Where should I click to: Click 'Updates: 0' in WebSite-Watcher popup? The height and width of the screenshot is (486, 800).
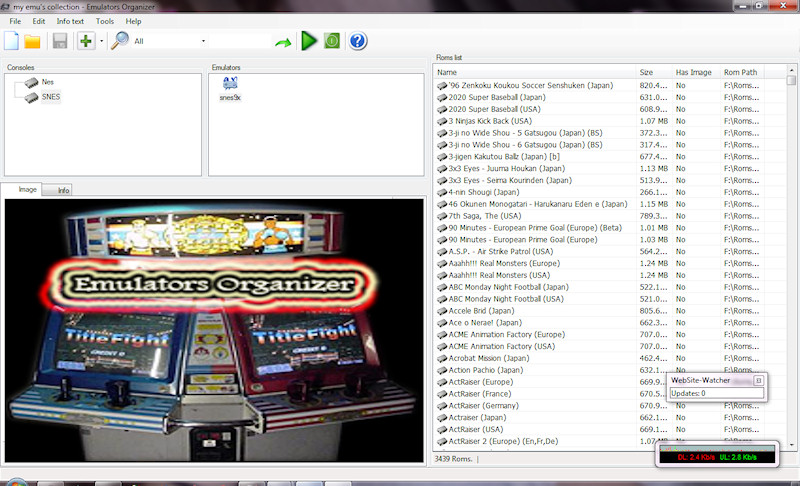(x=716, y=393)
